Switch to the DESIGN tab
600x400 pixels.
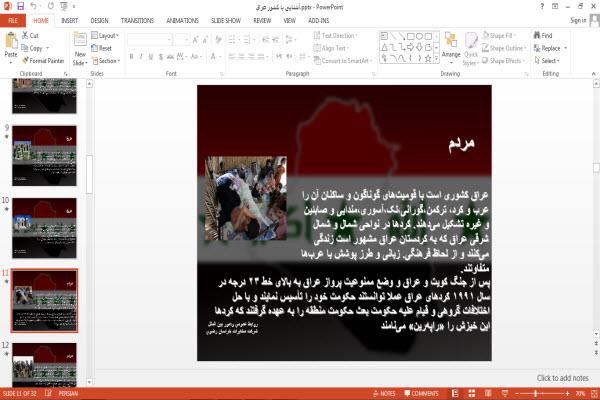pyautogui.click(x=99, y=20)
